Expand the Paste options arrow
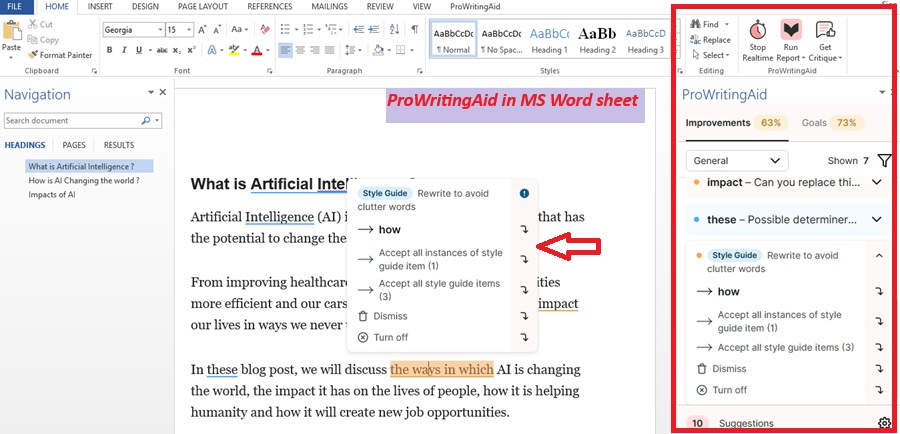 coord(11,57)
